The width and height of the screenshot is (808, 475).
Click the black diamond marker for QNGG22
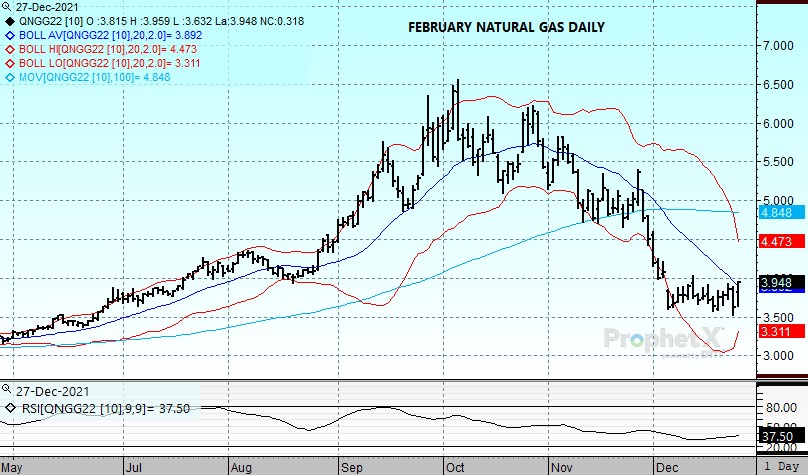(x=9, y=22)
